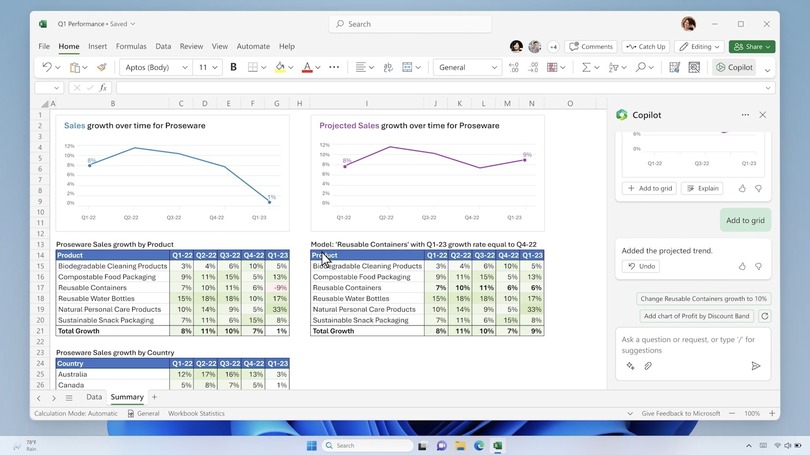Select 'Add chart of Profit by Discount Band' suggestion
Screen dimensions: 810x455
(696, 316)
